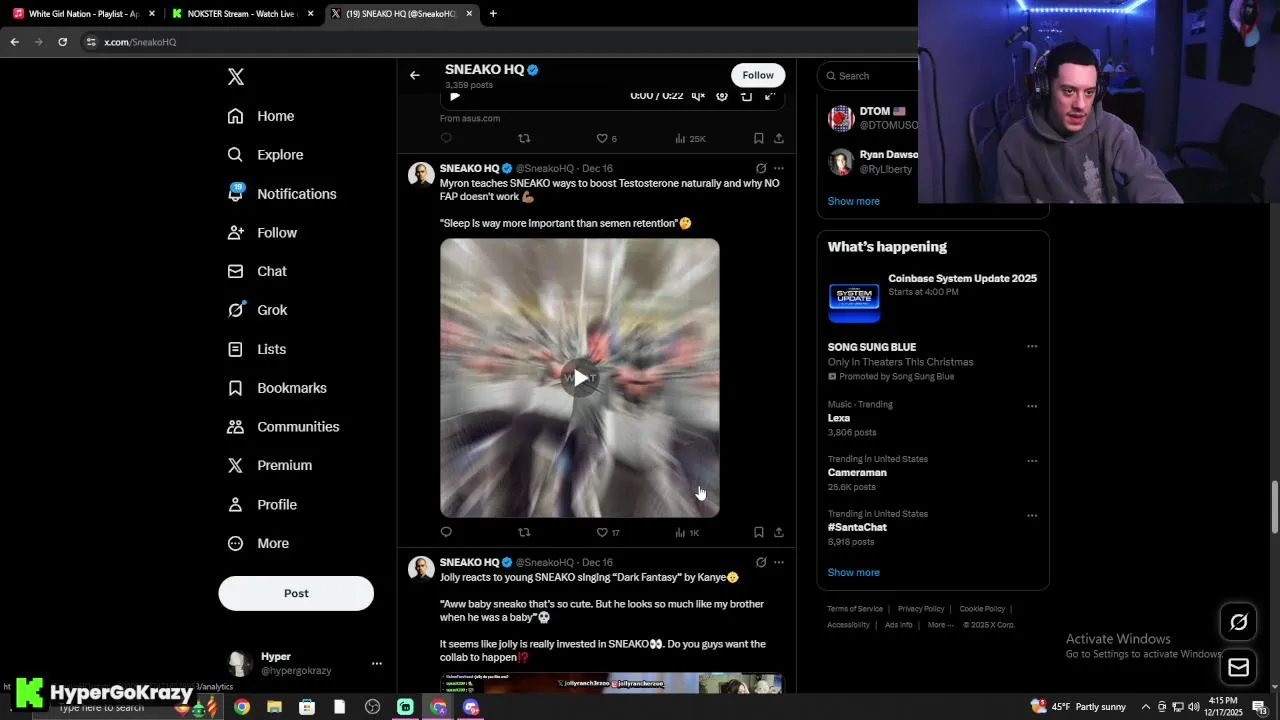Viewport: 1280px width, 720px height.
Task: Open Explore in the sidebar
Action: coord(265,155)
